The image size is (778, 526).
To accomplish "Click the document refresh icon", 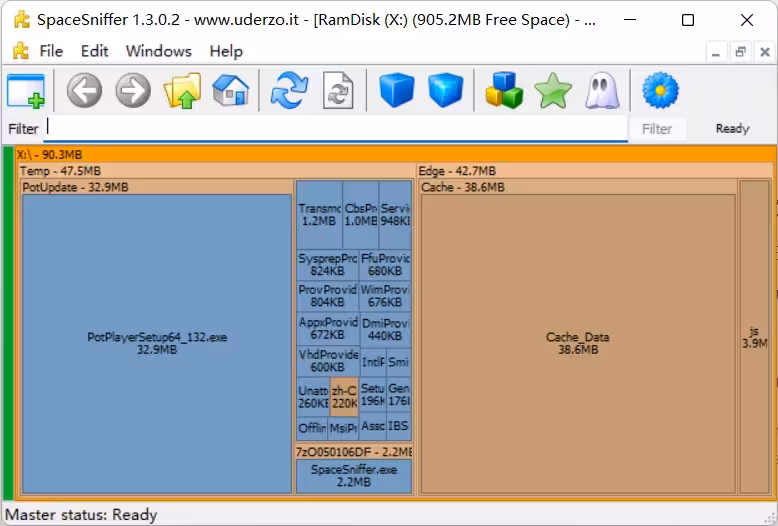I will click(x=338, y=91).
